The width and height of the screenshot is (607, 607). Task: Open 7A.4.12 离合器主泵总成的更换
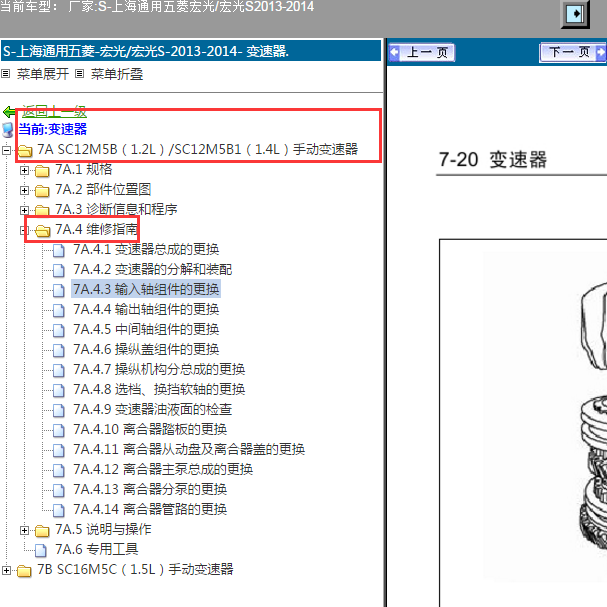163,470
